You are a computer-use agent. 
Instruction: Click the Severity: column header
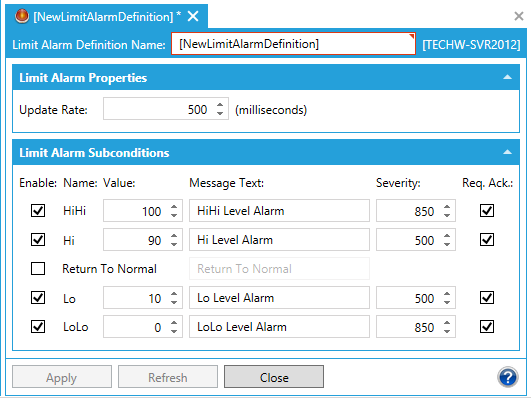click(398, 183)
